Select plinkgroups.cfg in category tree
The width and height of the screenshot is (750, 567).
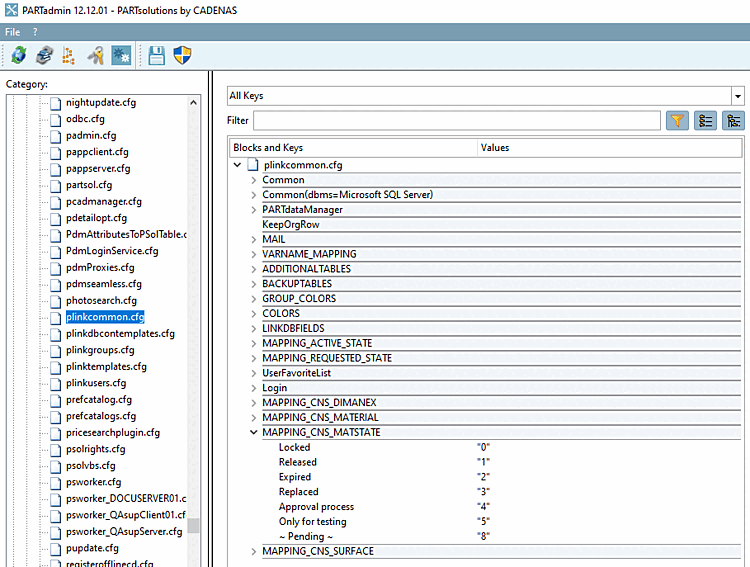pos(100,350)
